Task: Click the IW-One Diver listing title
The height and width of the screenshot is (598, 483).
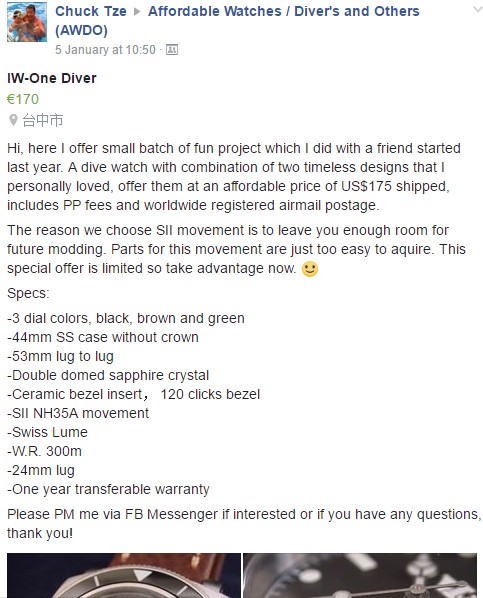Action: coord(52,78)
